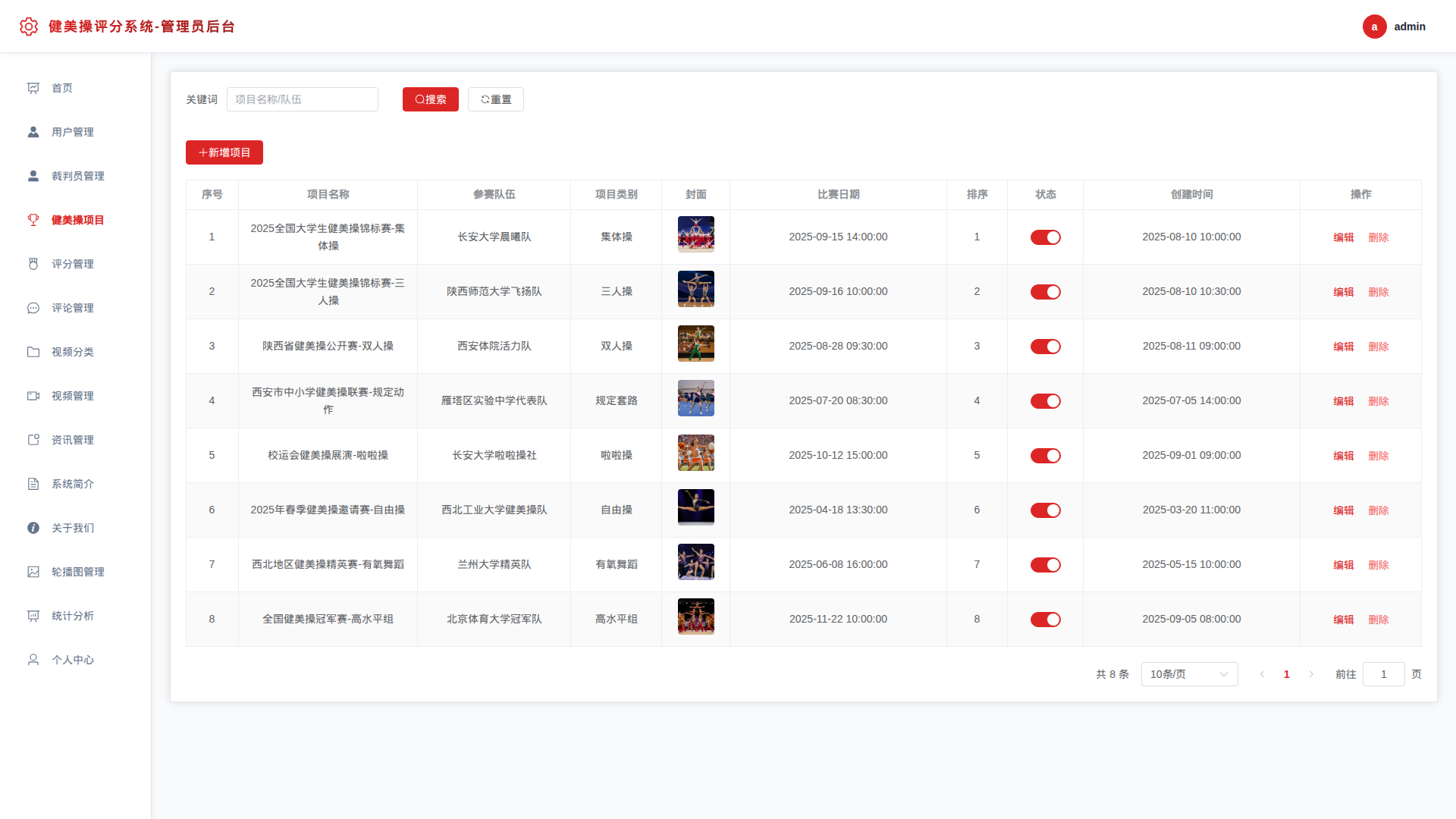Click the 重置 button
The width and height of the screenshot is (1456, 819).
click(x=495, y=99)
